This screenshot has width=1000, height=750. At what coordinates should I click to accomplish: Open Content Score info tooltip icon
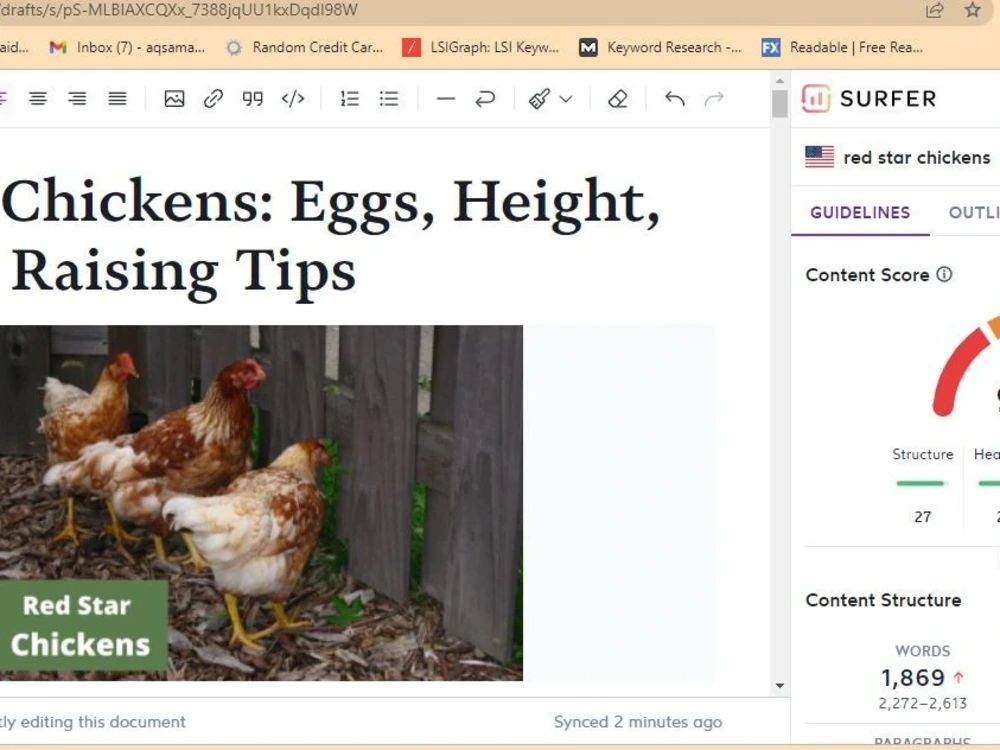(x=945, y=274)
